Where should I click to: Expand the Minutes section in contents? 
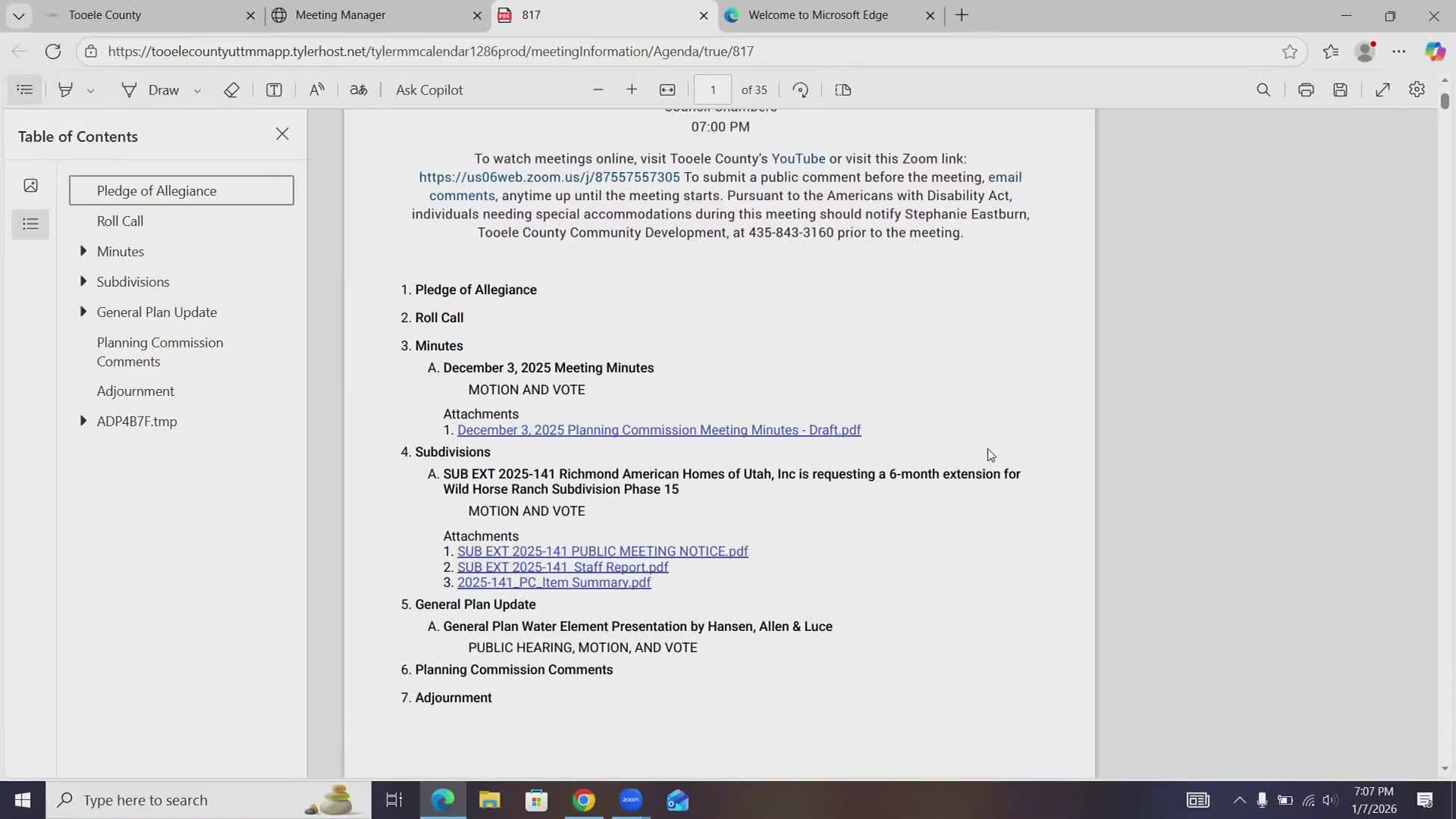(x=83, y=251)
